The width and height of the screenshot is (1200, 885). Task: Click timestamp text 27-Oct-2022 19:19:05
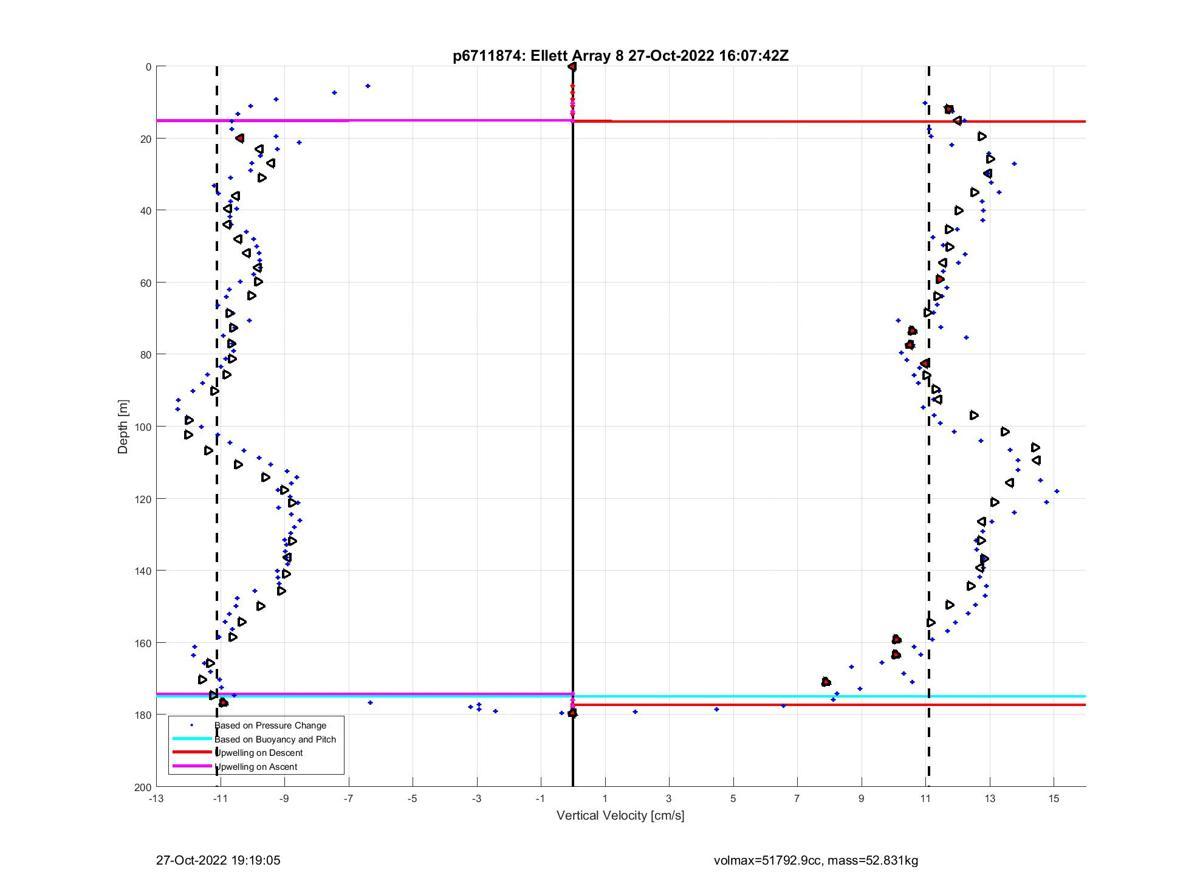click(217, 860)
